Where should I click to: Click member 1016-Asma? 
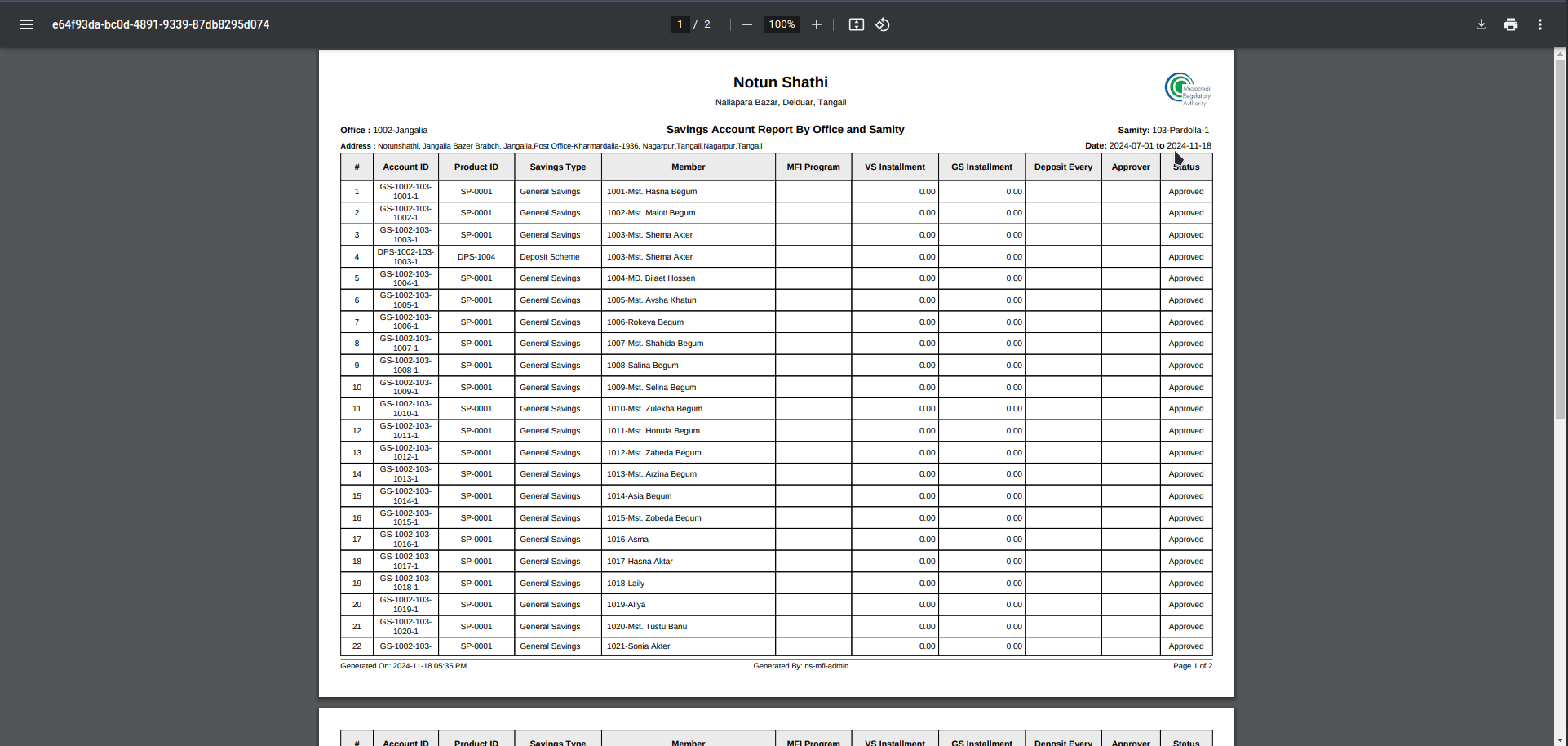pos(627,540)
